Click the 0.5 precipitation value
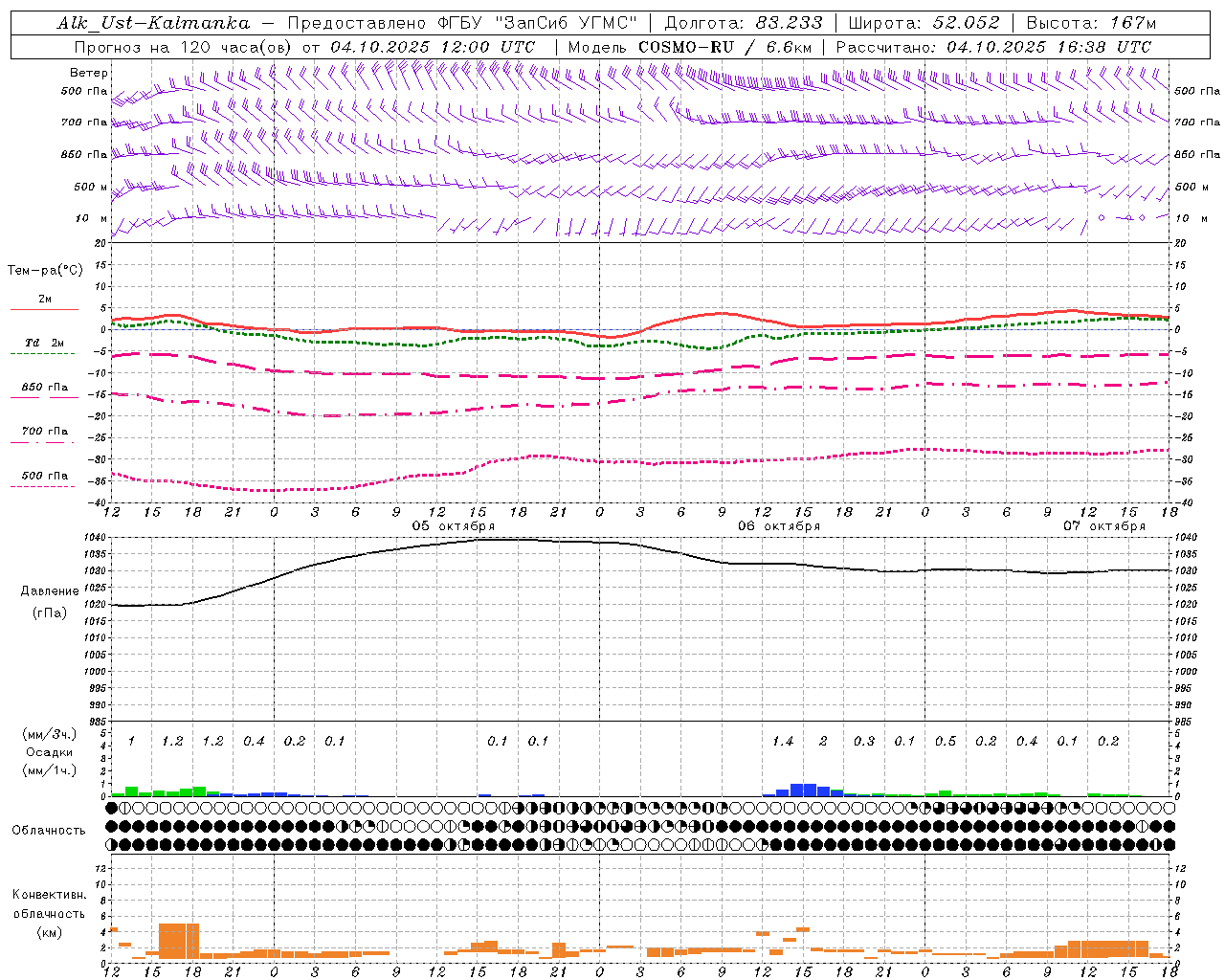This screenshot has height=980, width=1225. 946,742
